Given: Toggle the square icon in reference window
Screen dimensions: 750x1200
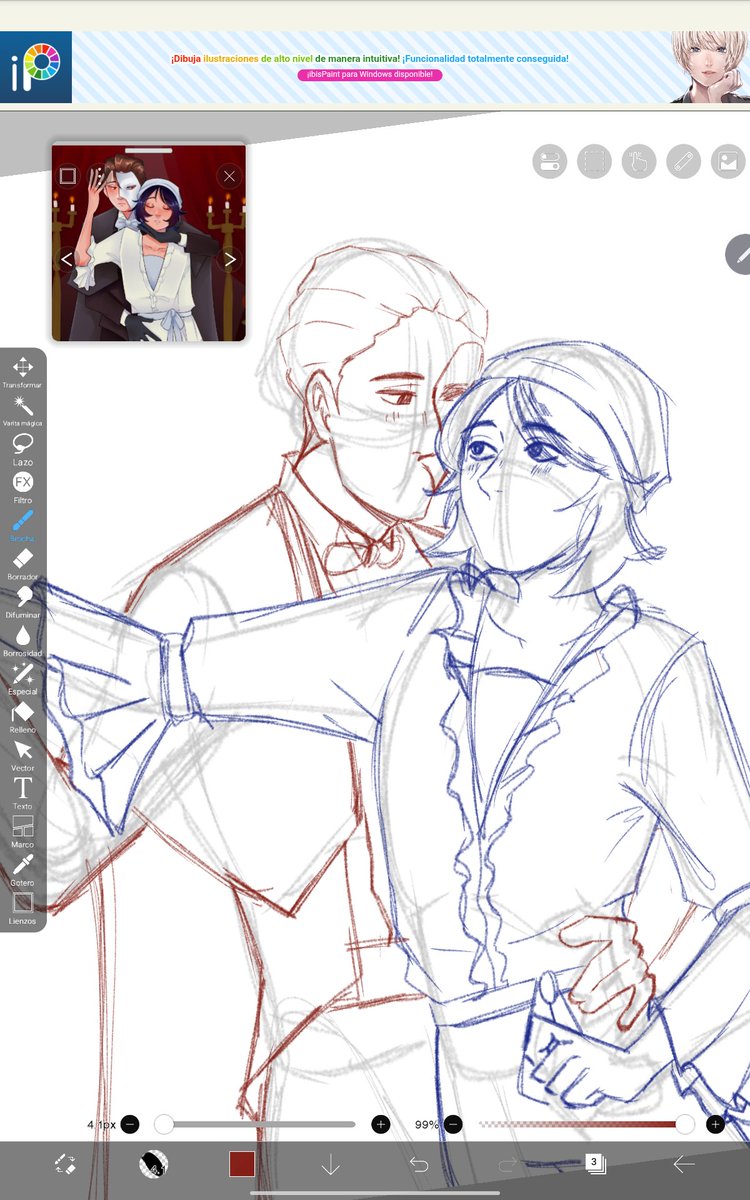Looking at the screenshot, I should tap(67, 176).
